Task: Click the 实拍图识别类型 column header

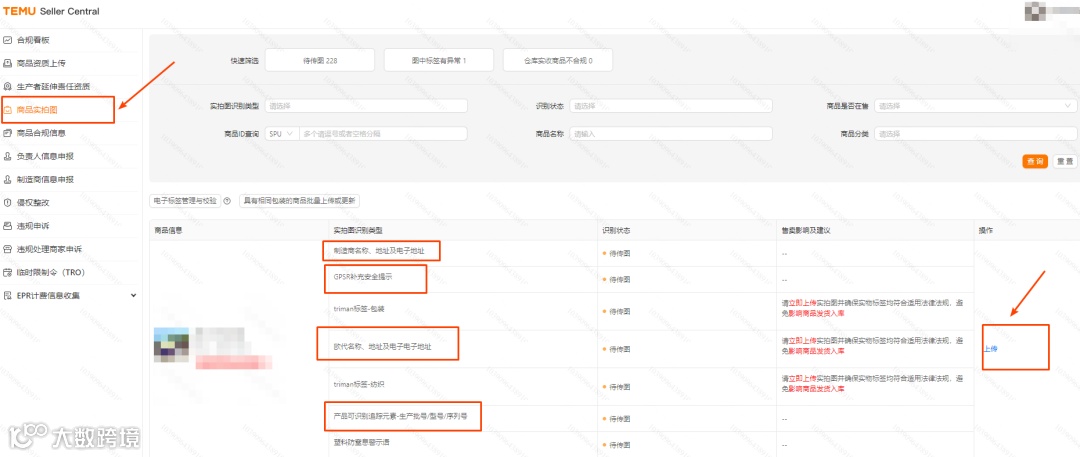Action: (x=358, y=230)
